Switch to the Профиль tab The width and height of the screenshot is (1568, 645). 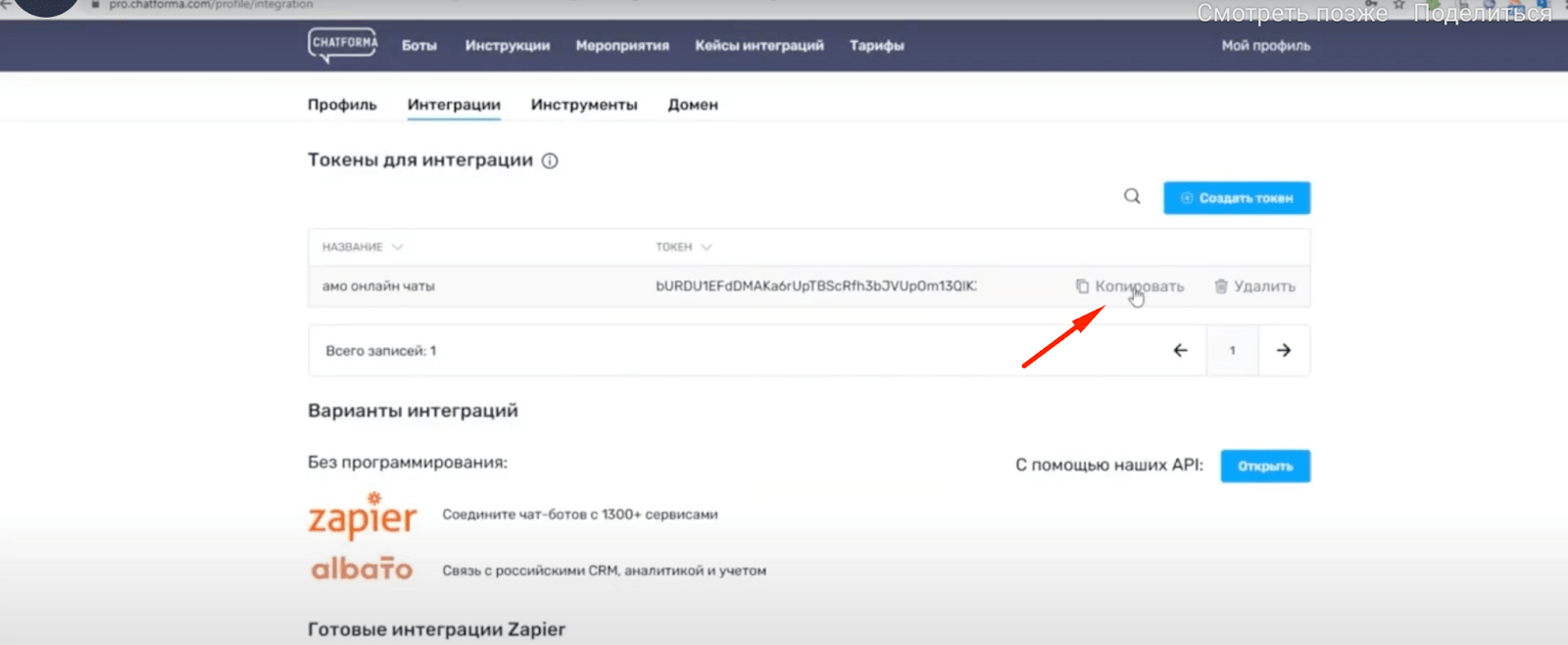(x=342, y=104)
